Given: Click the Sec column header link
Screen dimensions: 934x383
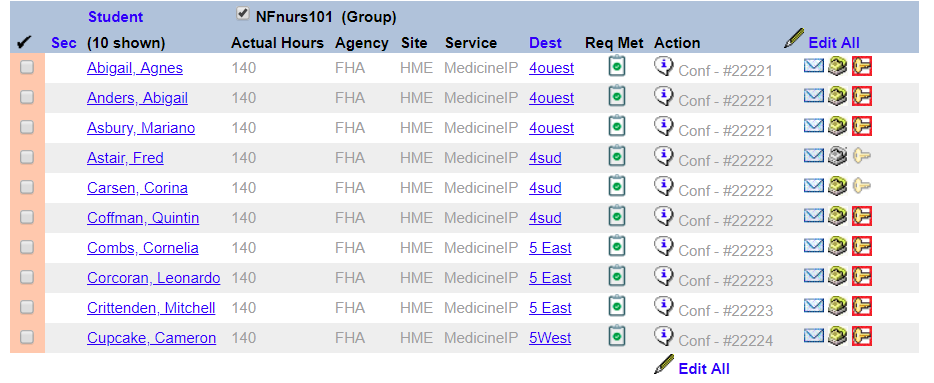Looking at the screenshot, I should [64, 43].
